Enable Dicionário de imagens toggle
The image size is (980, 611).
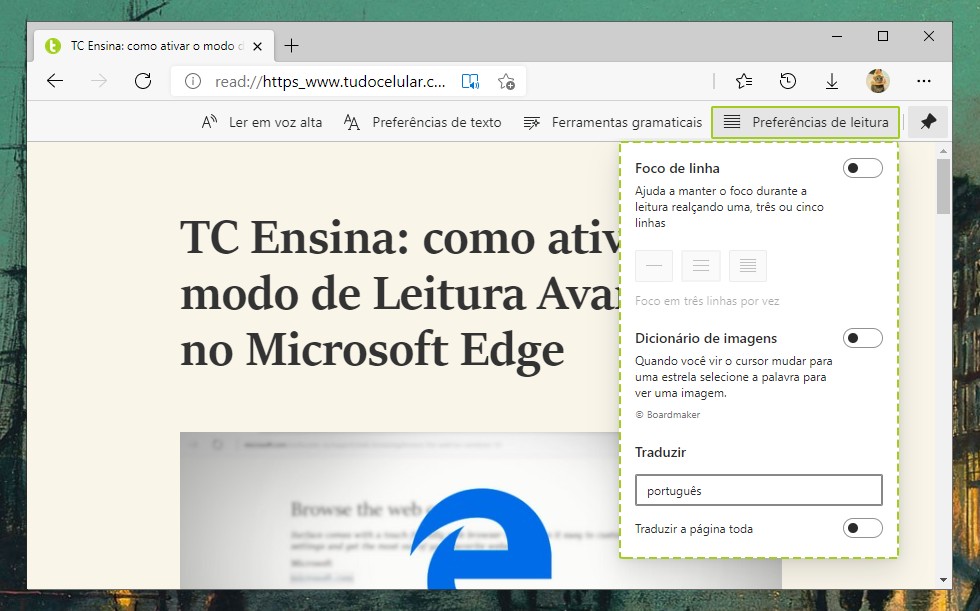point(862,338)
